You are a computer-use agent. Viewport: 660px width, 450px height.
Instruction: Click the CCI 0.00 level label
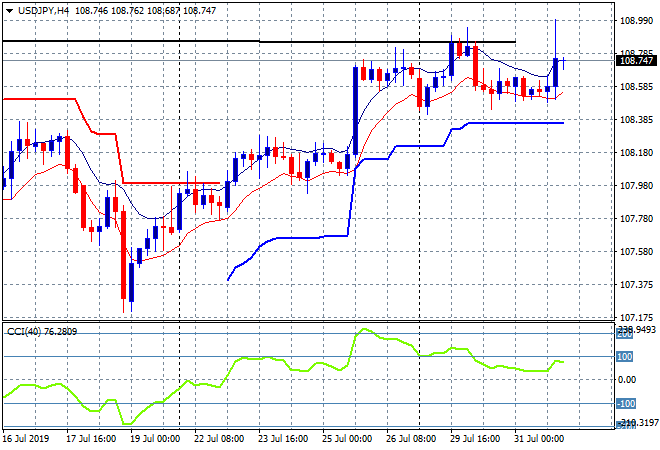click(627, 380)
